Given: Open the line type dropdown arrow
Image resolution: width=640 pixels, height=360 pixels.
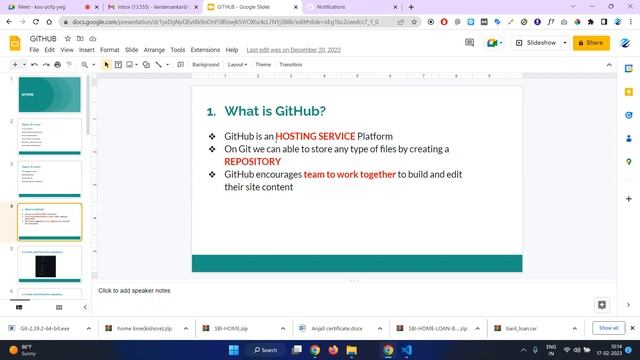Looking at the screenshot, I should click(167, 64).
